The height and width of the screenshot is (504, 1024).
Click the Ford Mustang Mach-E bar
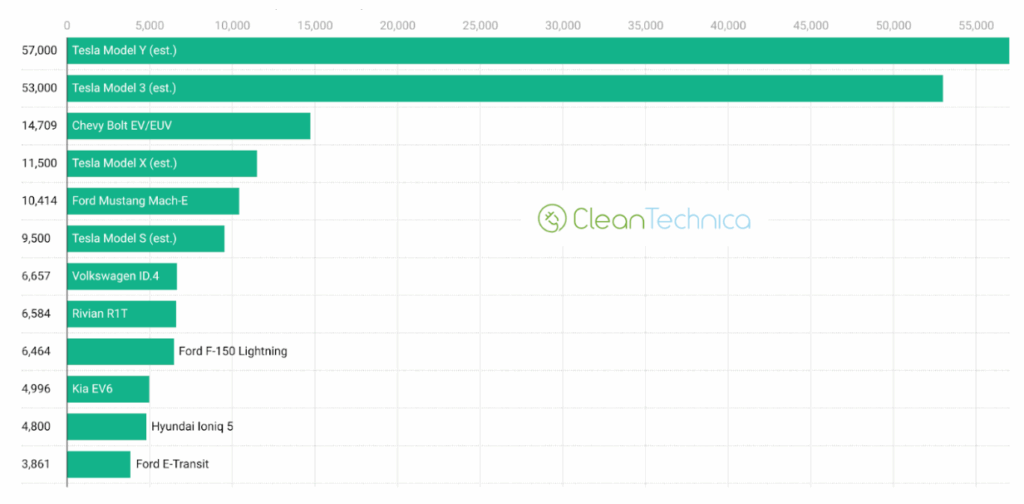(x=153, y=201)
